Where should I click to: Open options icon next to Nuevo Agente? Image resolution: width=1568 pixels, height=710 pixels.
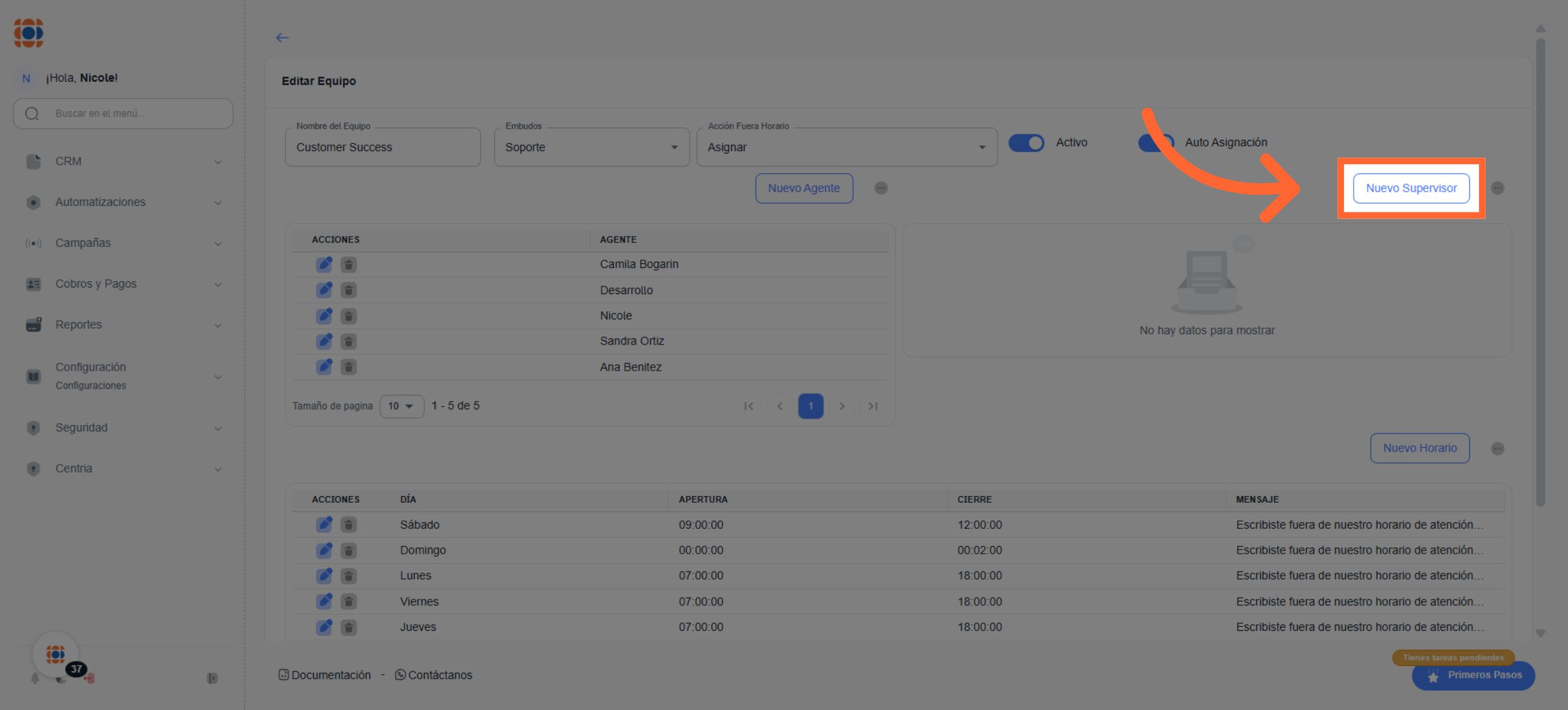click(x=881, y=188)
